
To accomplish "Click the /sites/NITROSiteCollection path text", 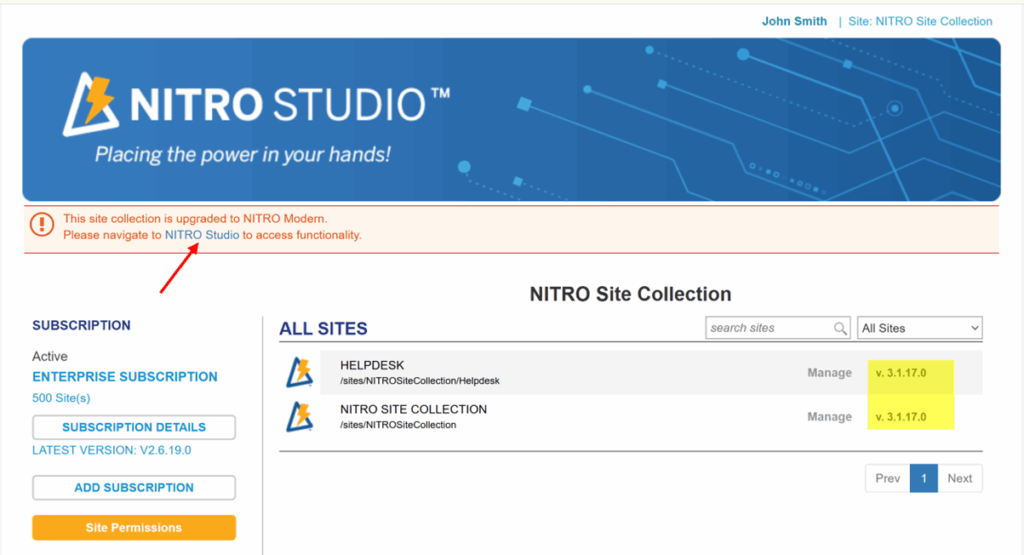I will [398, 425].
